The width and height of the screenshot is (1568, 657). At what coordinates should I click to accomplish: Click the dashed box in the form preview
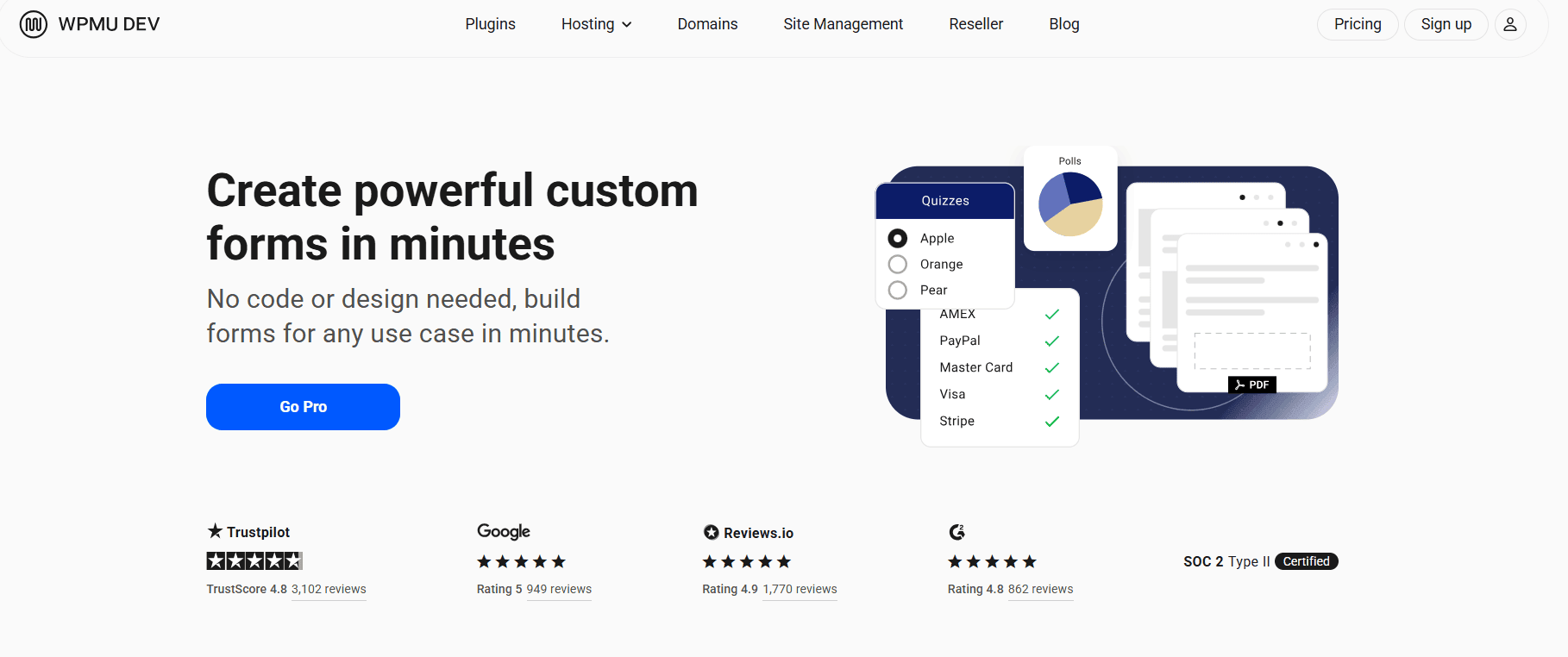tap(1252, 351)
